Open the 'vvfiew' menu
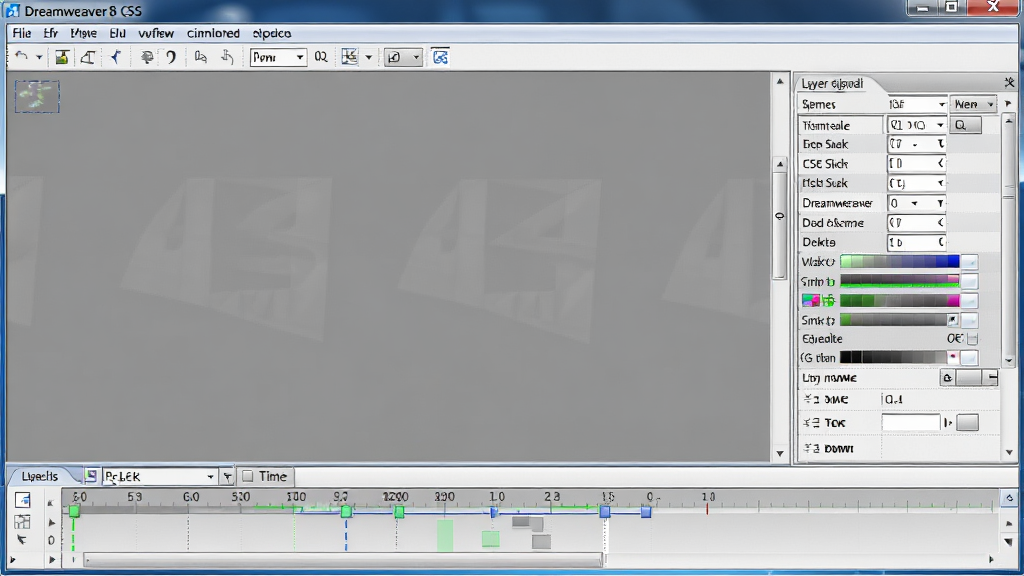Image resolution: width=1024 pixels, height=576 pixels. tap(156, 33)
